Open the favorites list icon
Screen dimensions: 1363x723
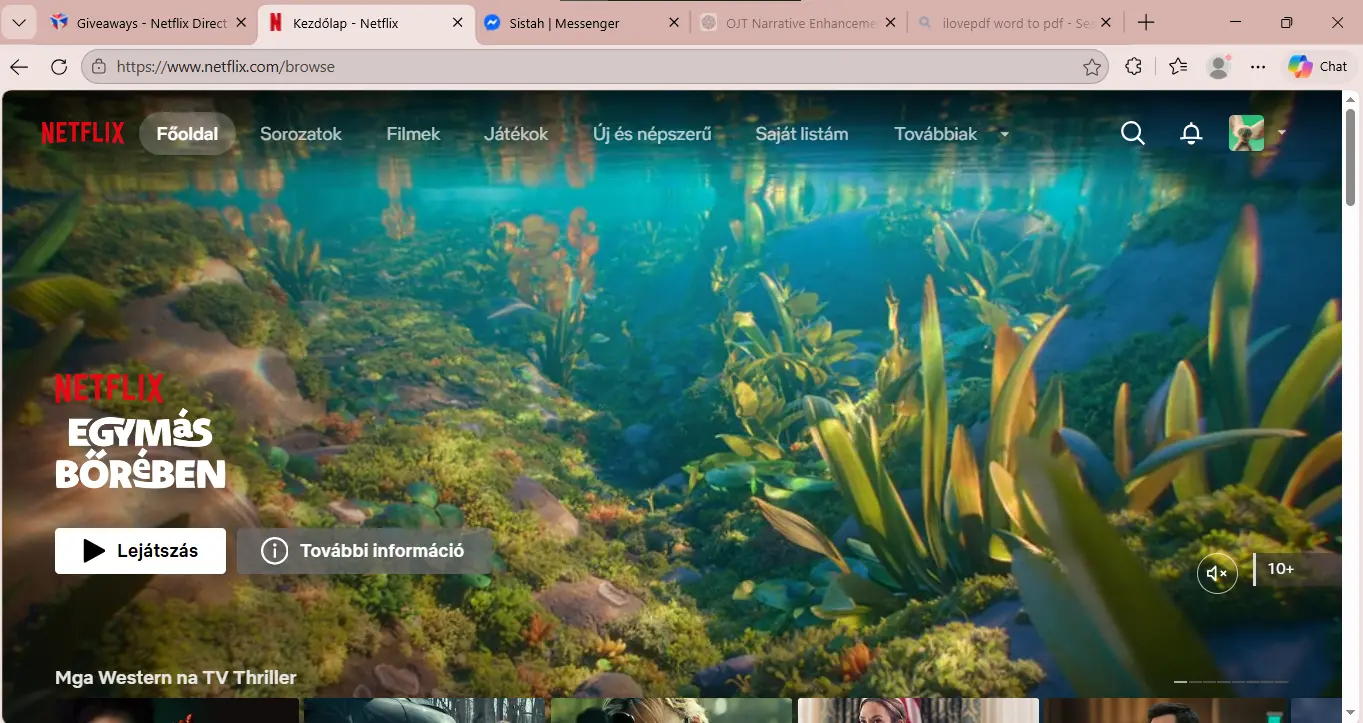1178,66
